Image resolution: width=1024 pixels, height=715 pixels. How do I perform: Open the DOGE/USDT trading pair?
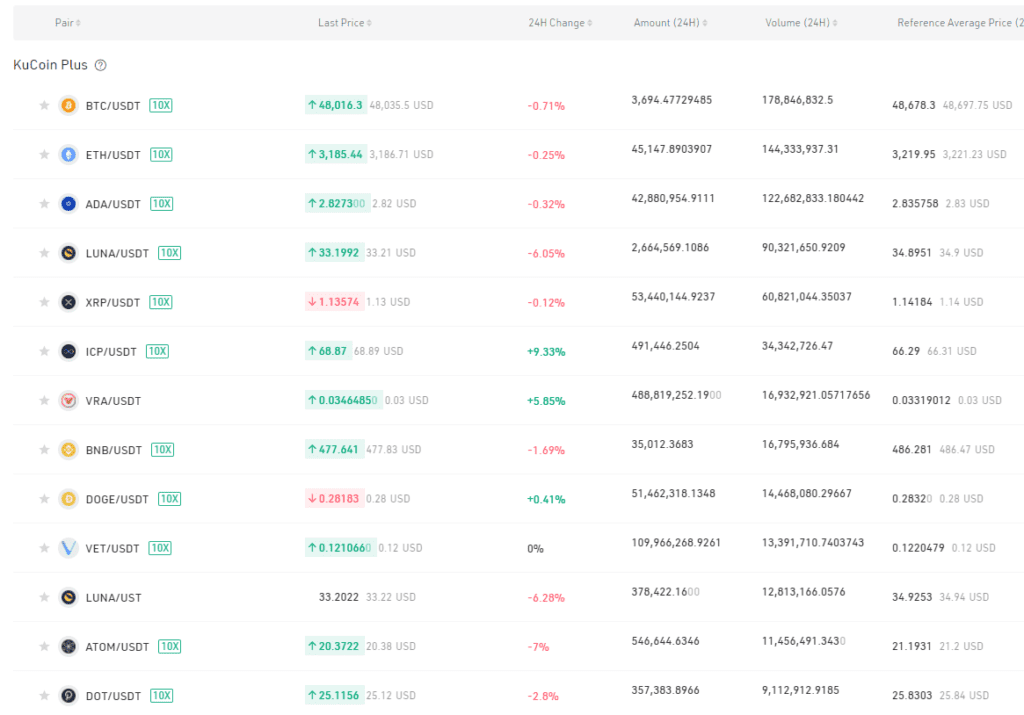click(117, 500)
